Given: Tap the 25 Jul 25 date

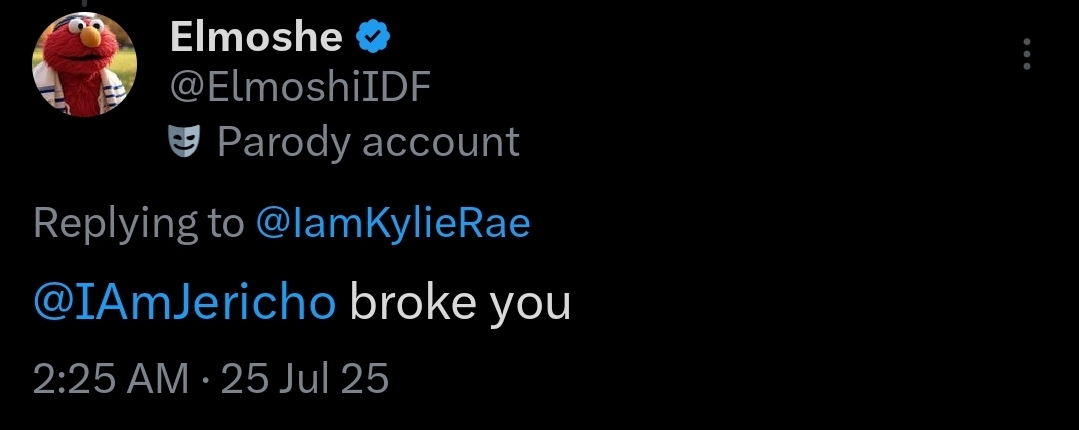Looking at the screenshot, I should click(304, 379).
